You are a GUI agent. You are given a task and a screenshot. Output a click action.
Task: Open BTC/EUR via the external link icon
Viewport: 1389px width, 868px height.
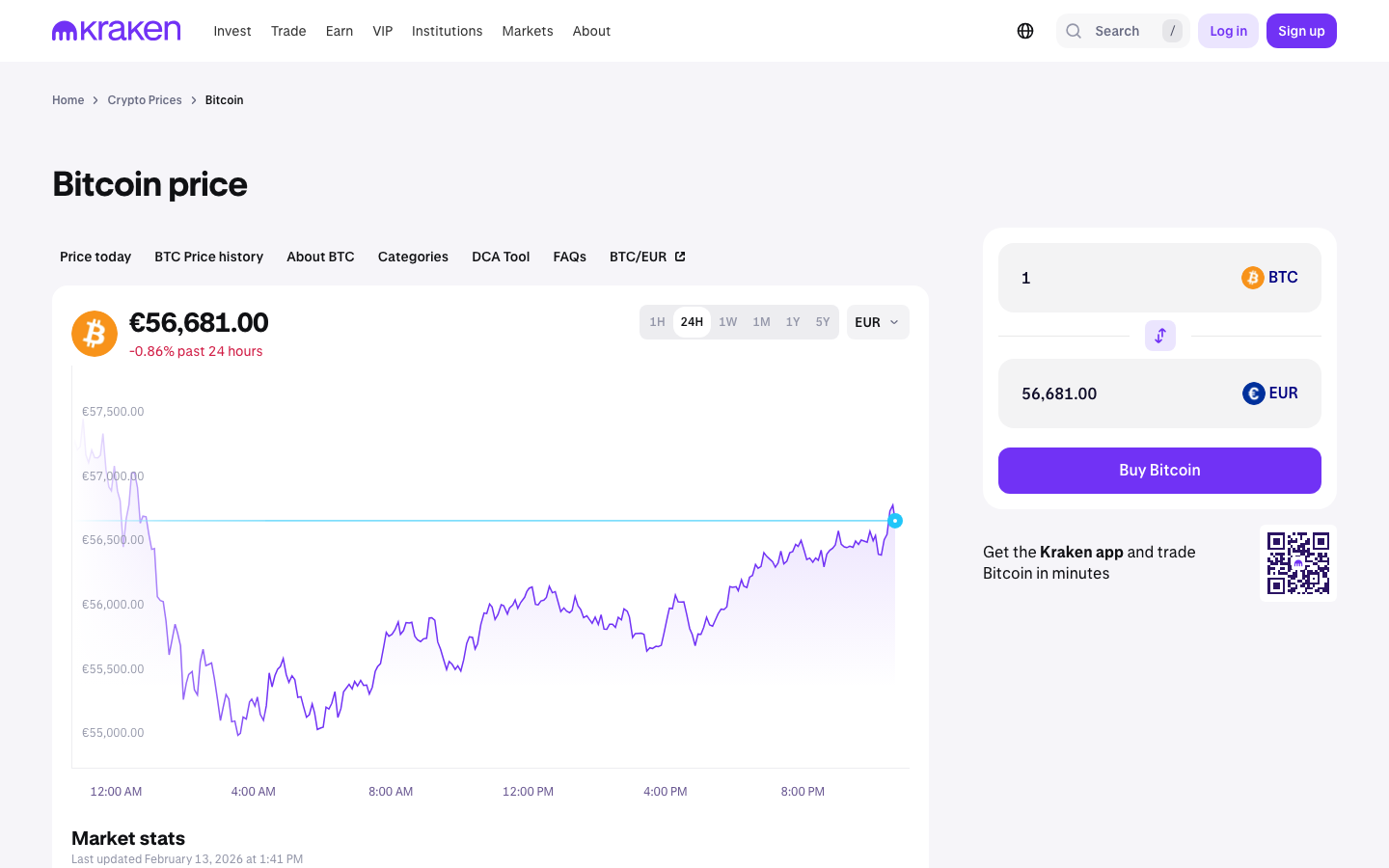679,256
